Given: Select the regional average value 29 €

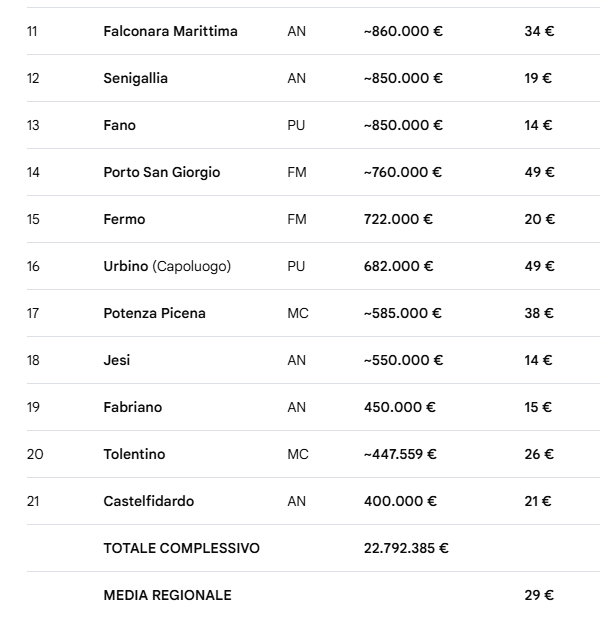Looking at the screenshot, I should [x=539, y=595].
